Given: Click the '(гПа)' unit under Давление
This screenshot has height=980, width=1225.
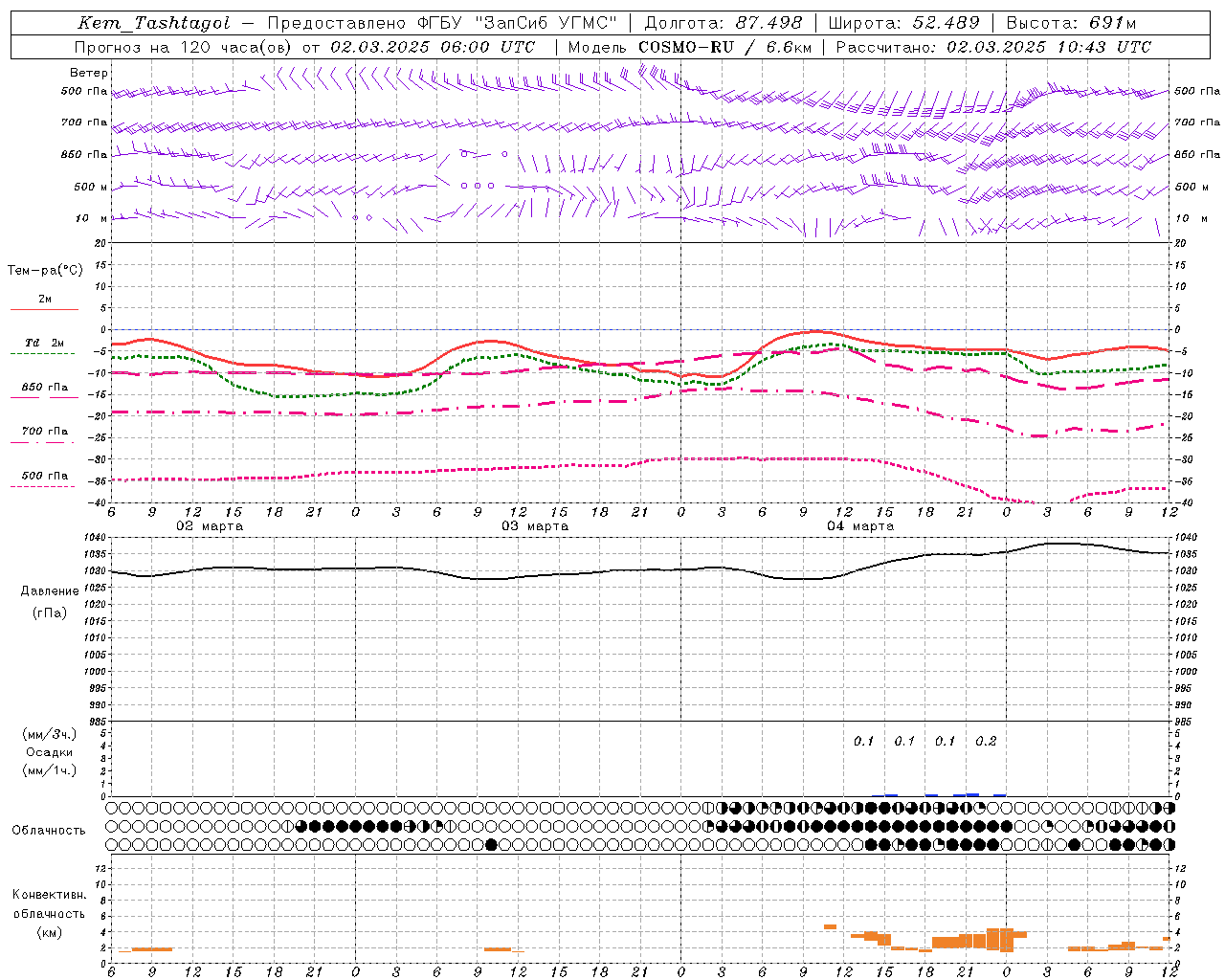Looking at the screenshot, I should (x=50, y=612).
